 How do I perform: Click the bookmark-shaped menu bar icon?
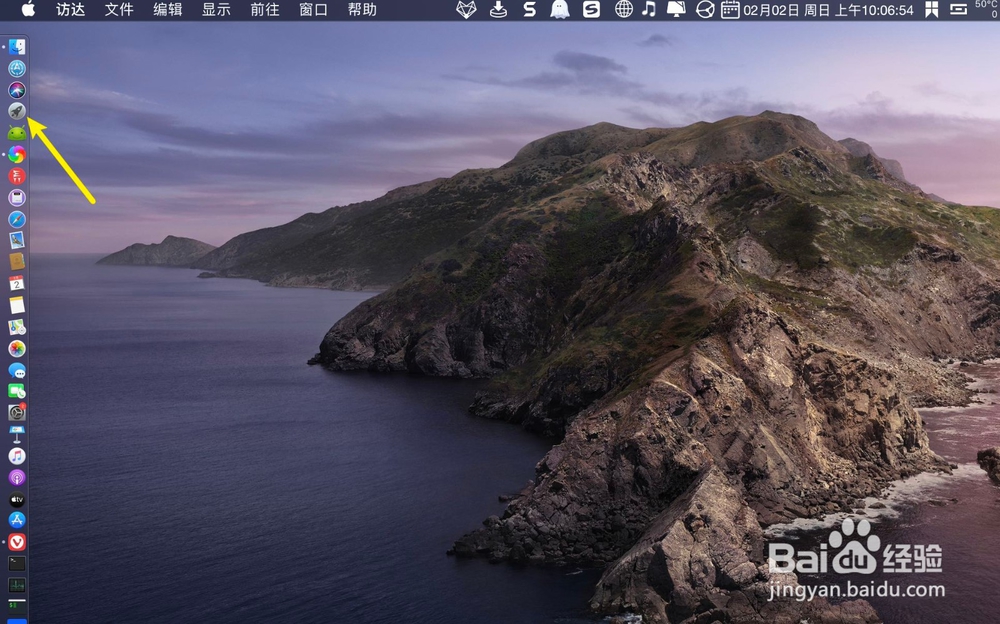coord(932,10)
